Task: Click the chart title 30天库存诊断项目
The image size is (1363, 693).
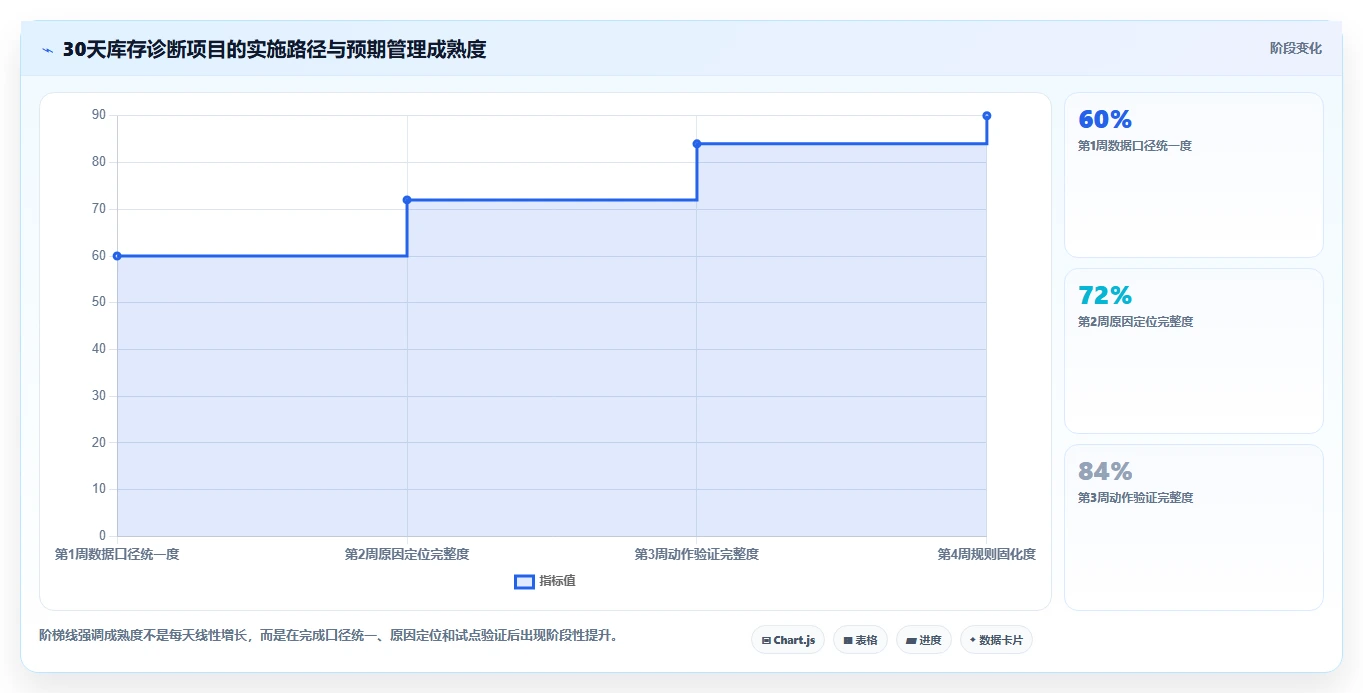Action: coord(274,49)
